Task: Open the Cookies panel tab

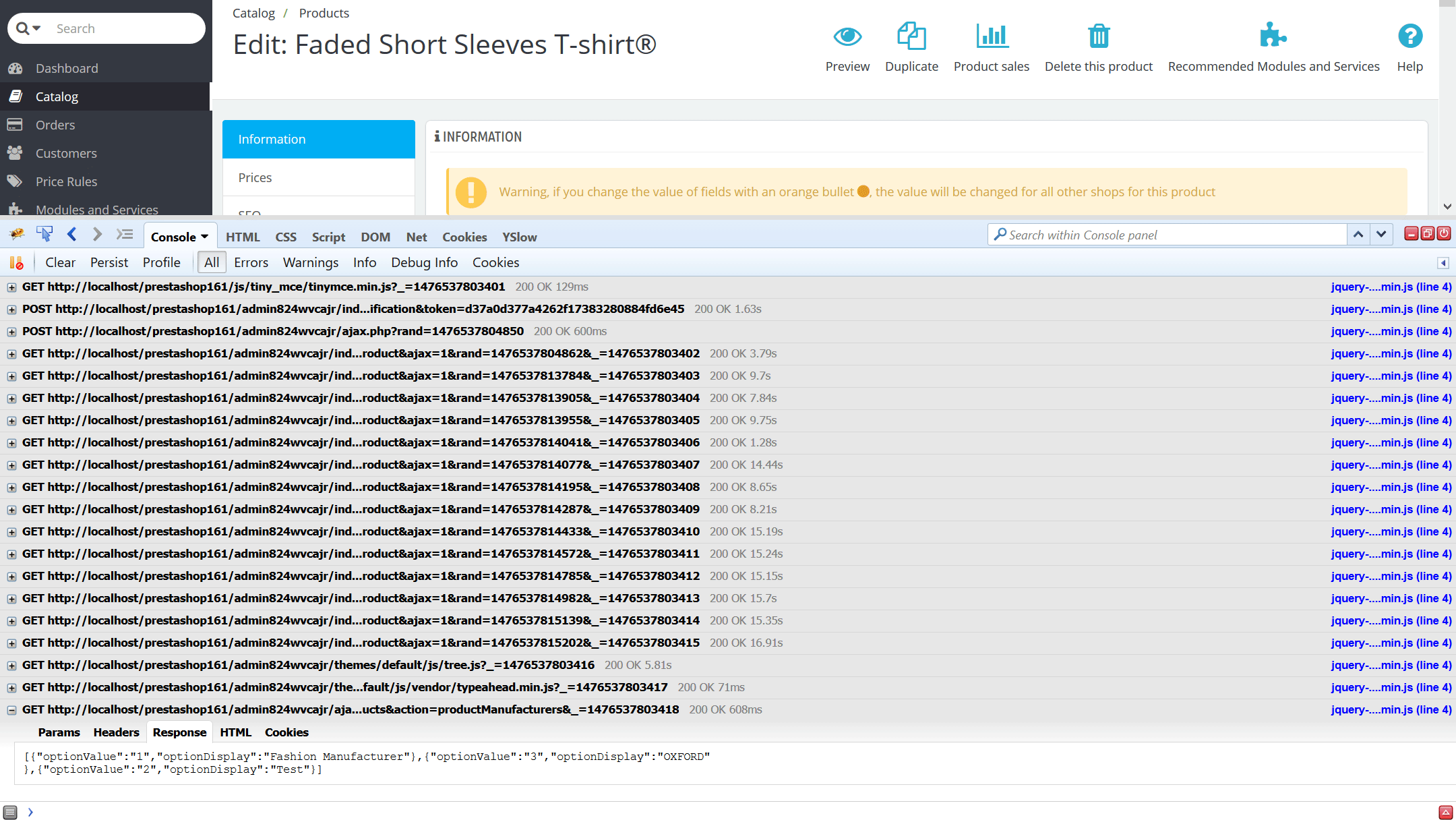Action: [x=464, y=237]
